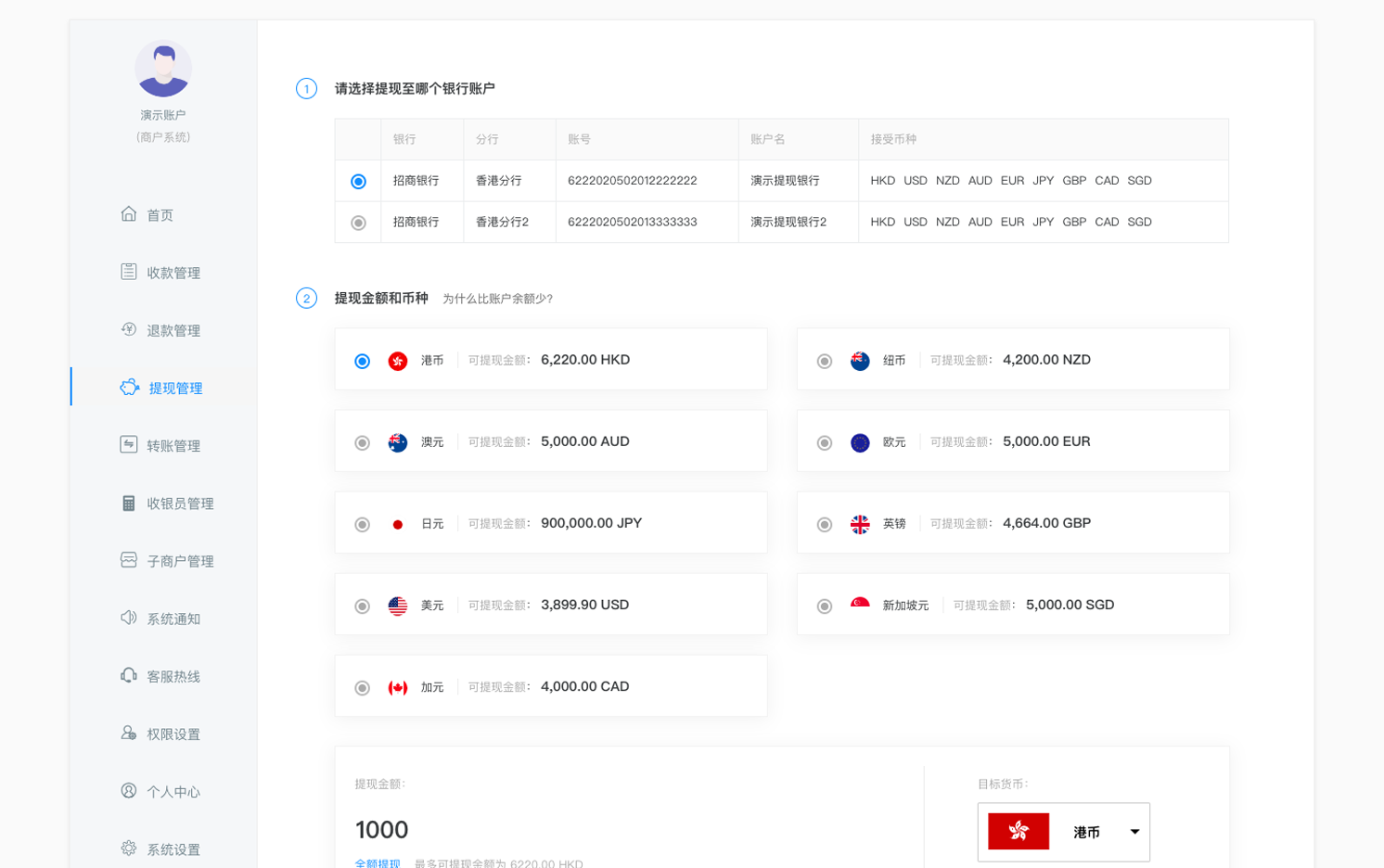Select the 纽币 NZD currency radio

825,361
